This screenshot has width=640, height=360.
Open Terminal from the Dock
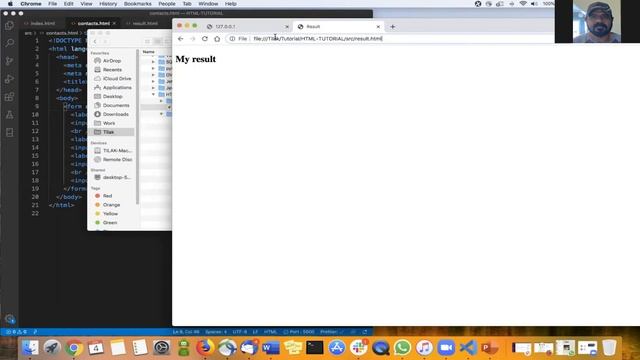pyautogui.click(x=315, y=348)
